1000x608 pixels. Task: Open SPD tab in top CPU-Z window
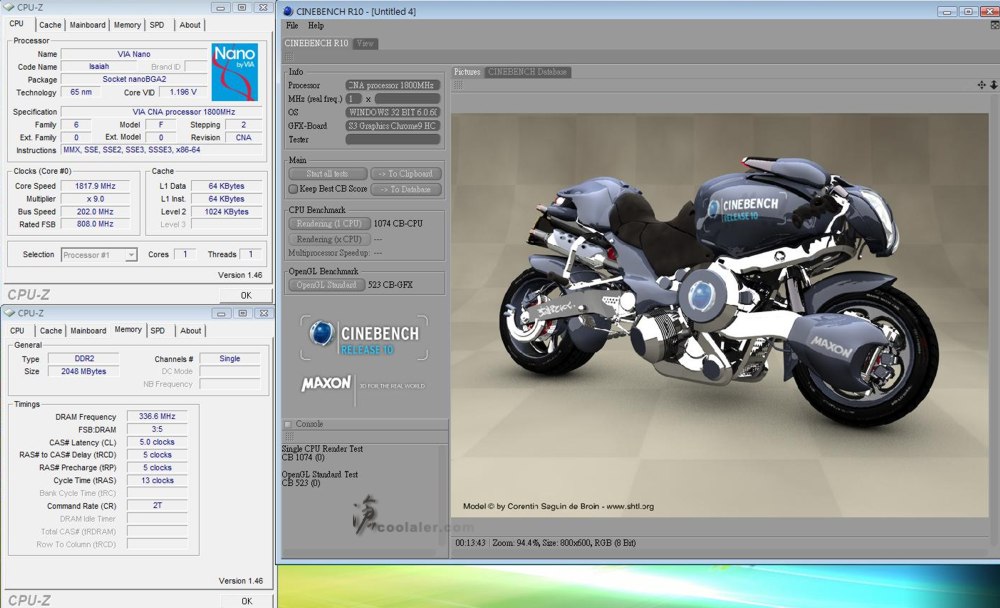pyautogui.click(x=157, y=25)
